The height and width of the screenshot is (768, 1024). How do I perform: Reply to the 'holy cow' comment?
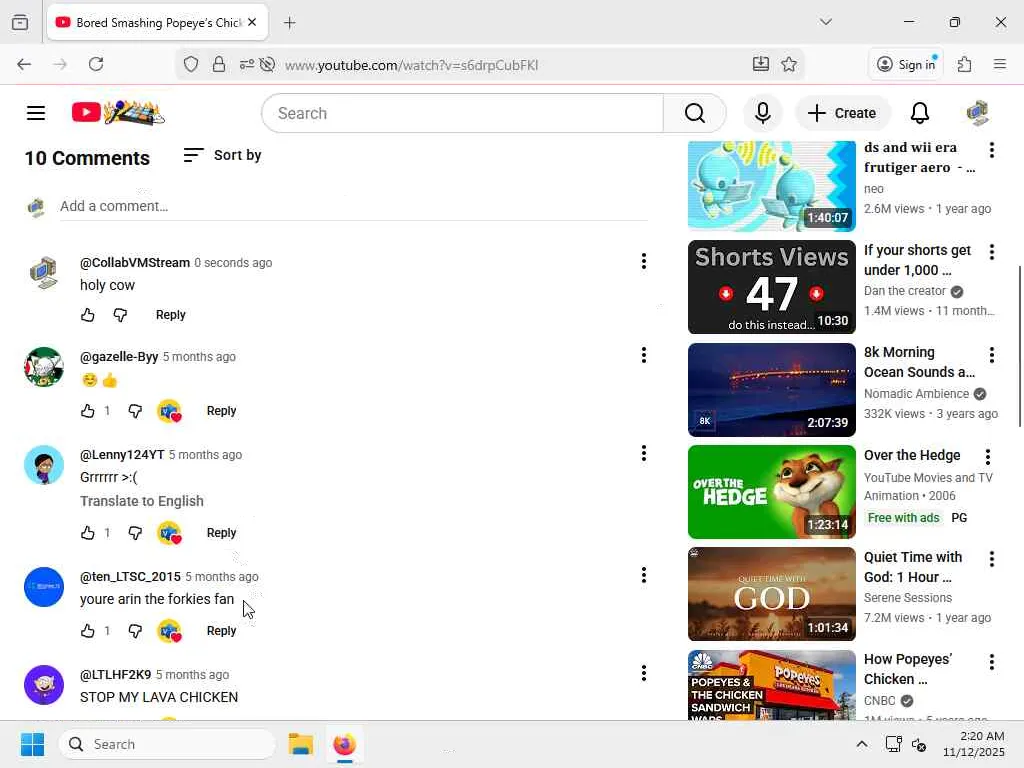click(x=170, y=315)
